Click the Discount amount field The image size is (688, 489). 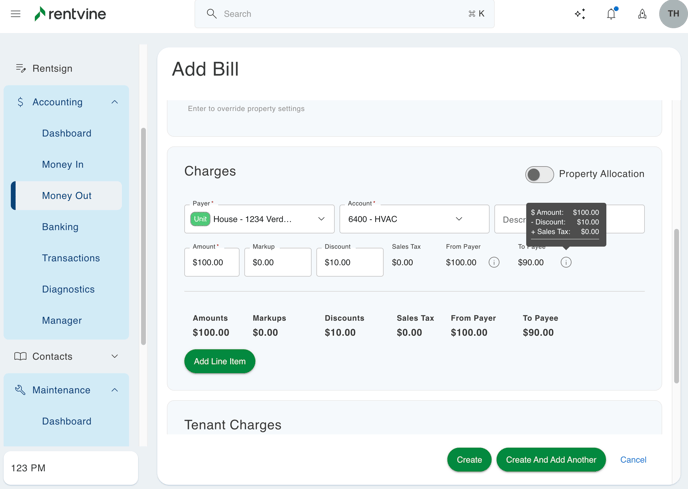pos(349,262)
